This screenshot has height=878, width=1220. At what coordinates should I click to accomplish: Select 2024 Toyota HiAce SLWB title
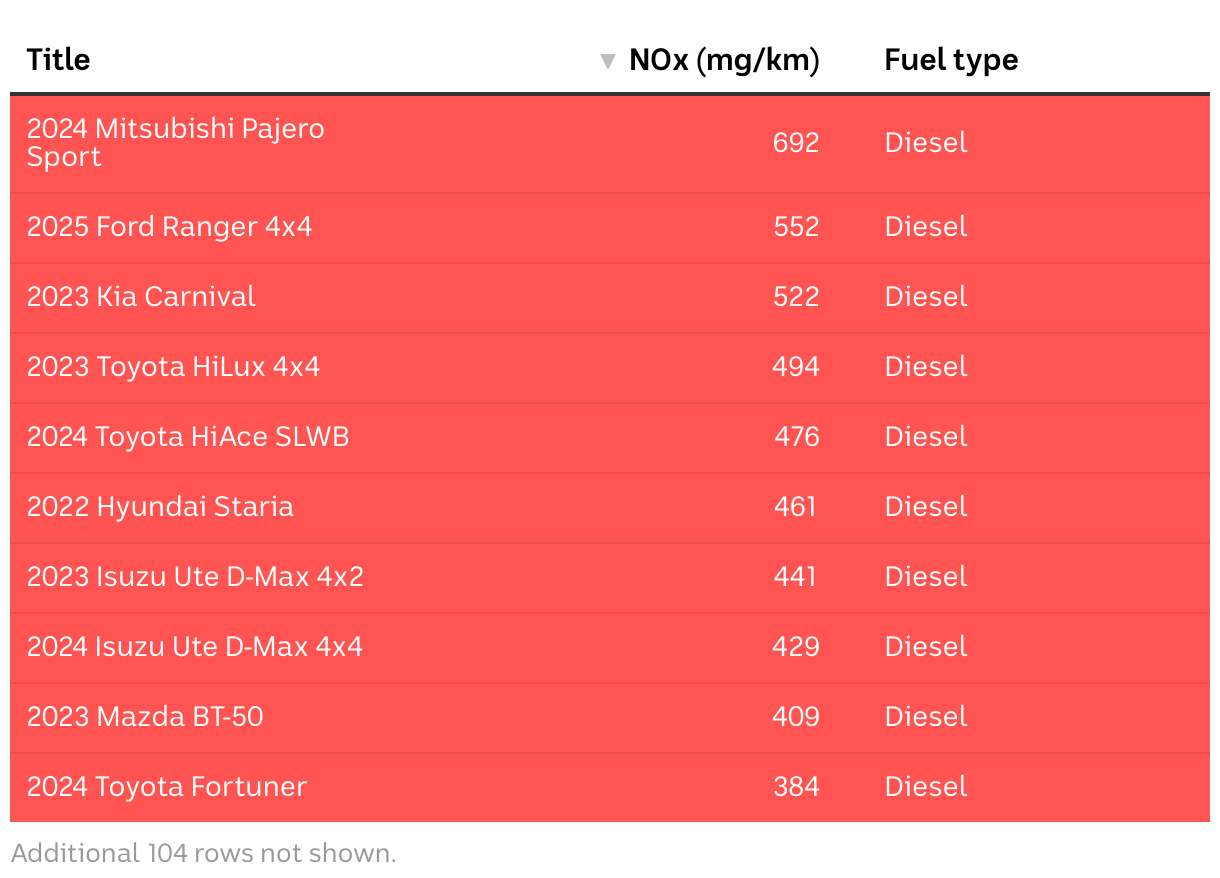pos(188,437)
